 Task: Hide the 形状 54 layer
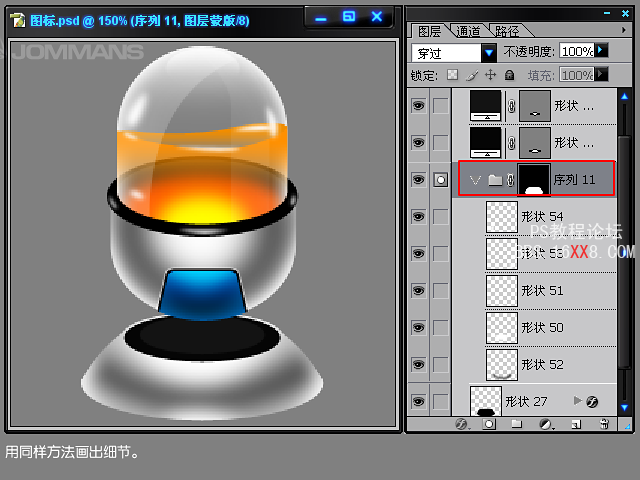point(418,217)
